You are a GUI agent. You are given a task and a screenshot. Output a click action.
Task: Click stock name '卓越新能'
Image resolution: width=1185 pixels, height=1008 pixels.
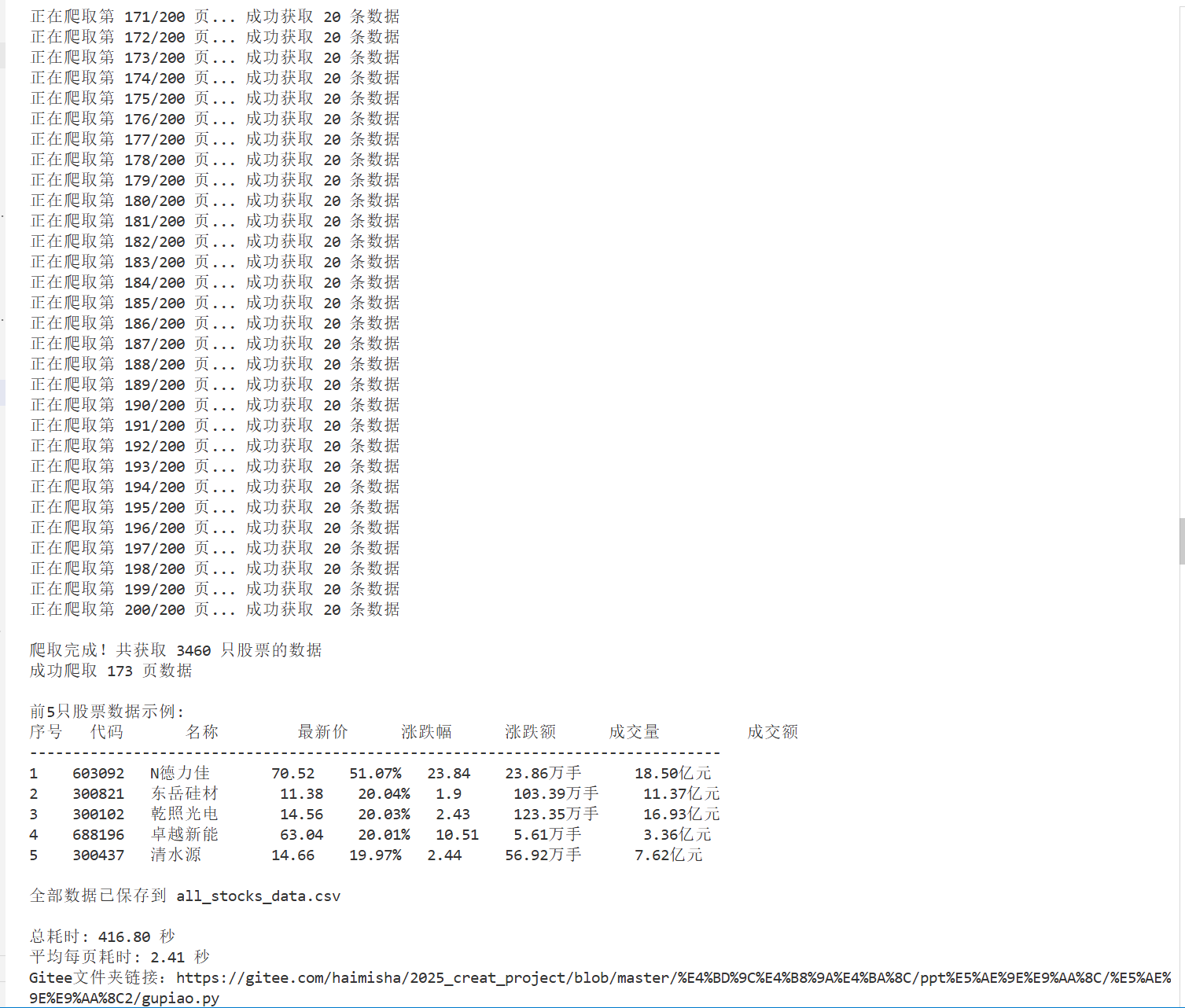coord(185,835)
